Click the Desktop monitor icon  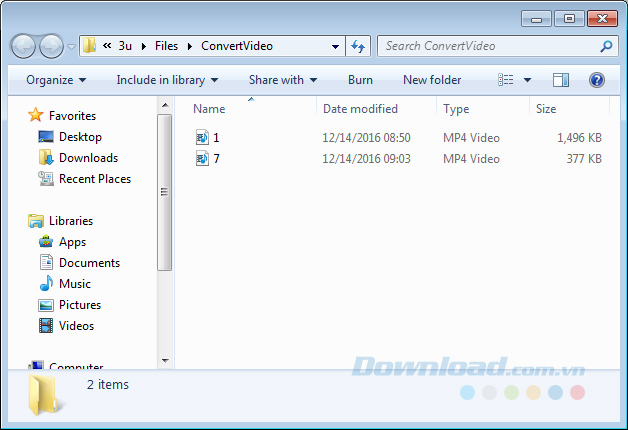pyautogui.click(x=46, y=137)
